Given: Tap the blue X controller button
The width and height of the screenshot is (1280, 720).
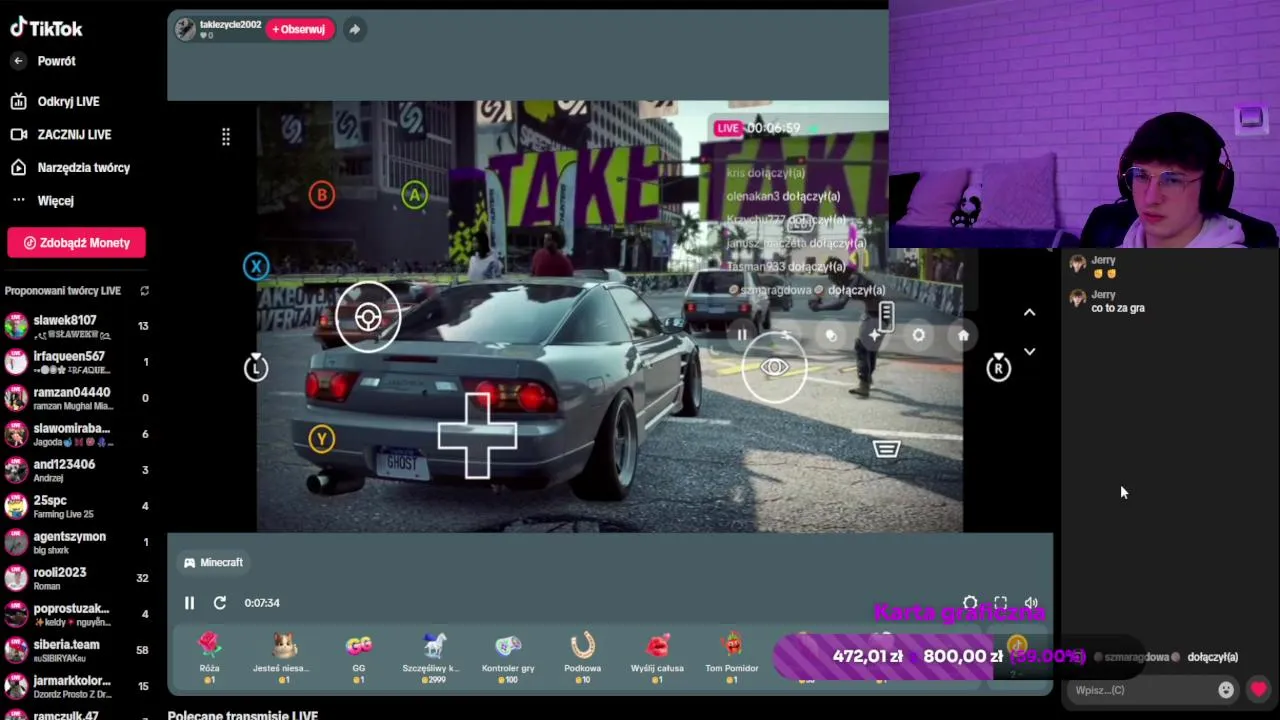Looking at the screenshot, I should pyautogui.click(x=256, y=266).
